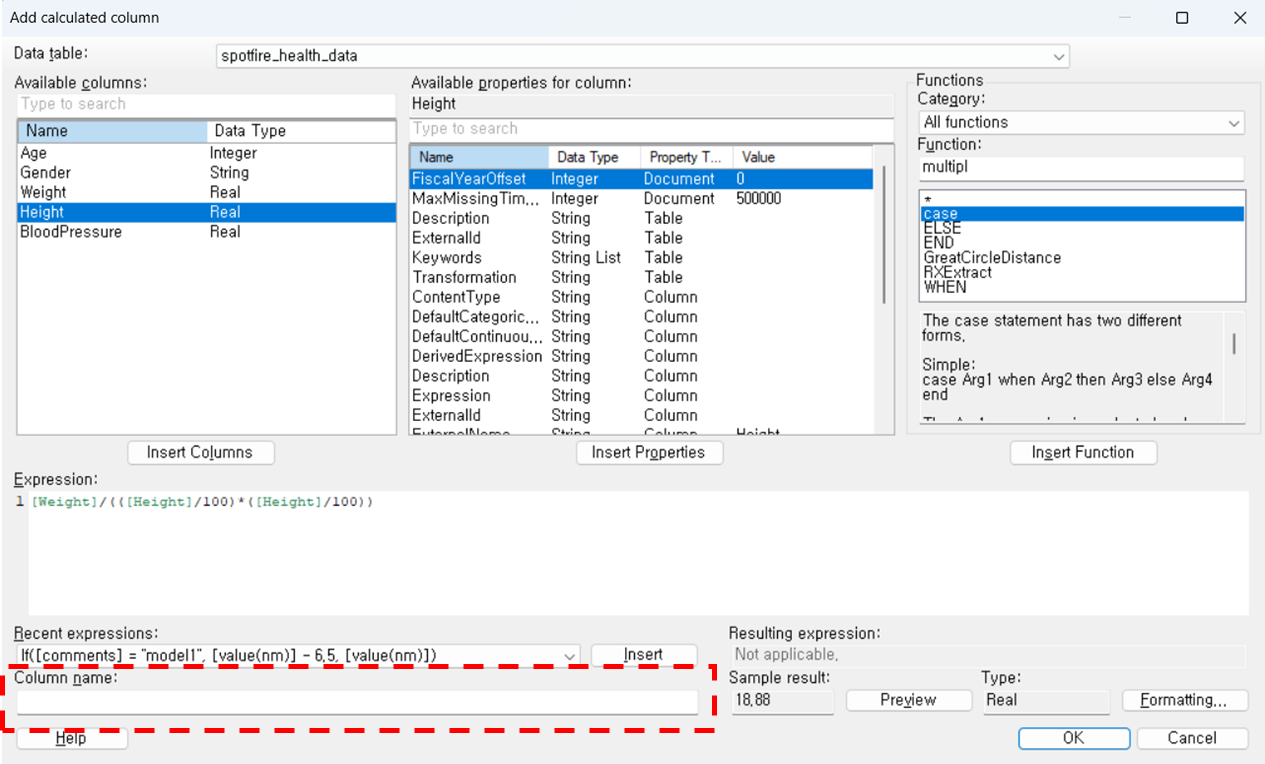Screen dimensions: 1265x764
Task: Click the Property T... column header
Action: coord(687,157)
